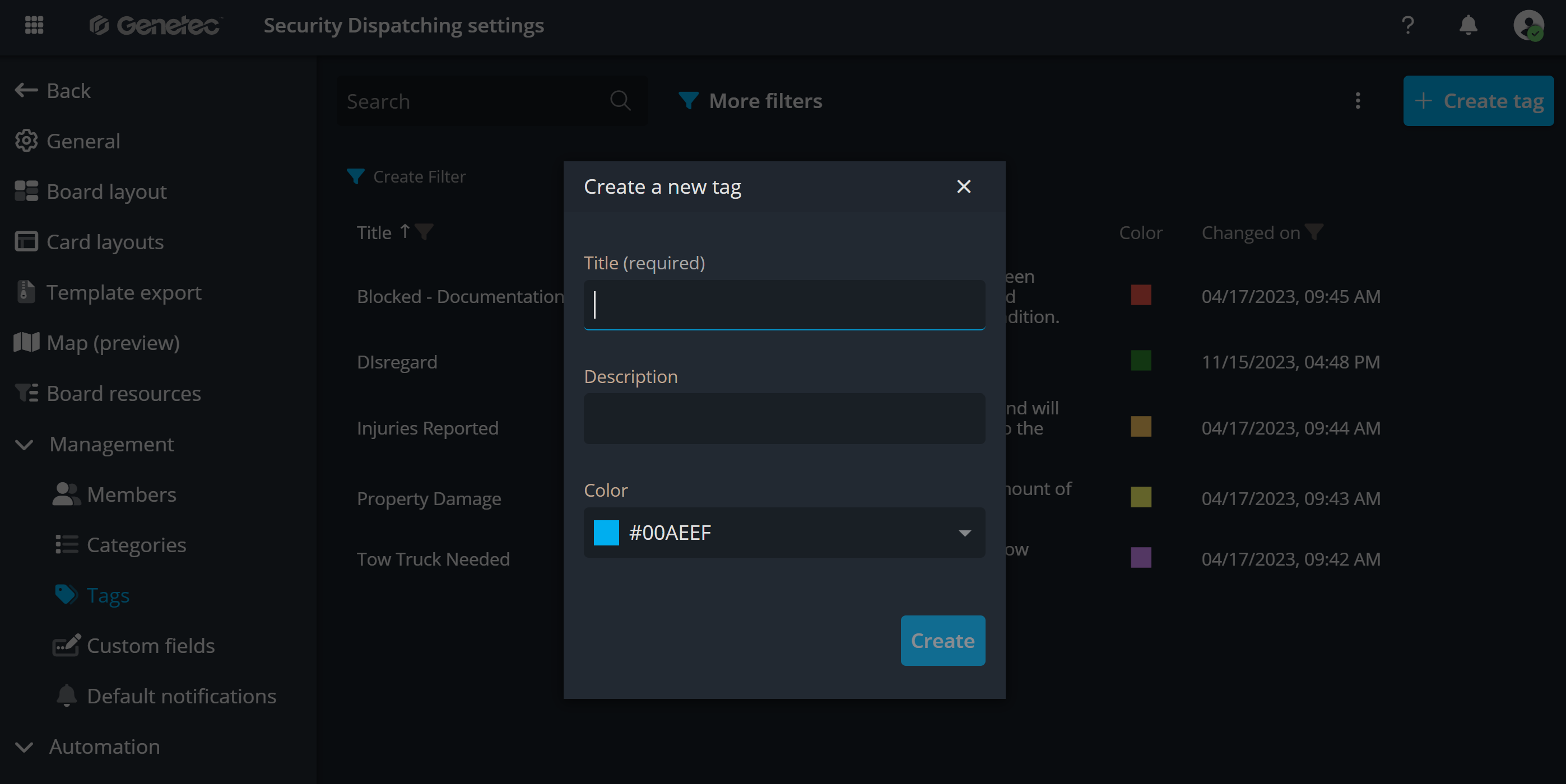Screen dimensions: 1566x784
Task: Click into the Description field
Action: tap(784, 419)
